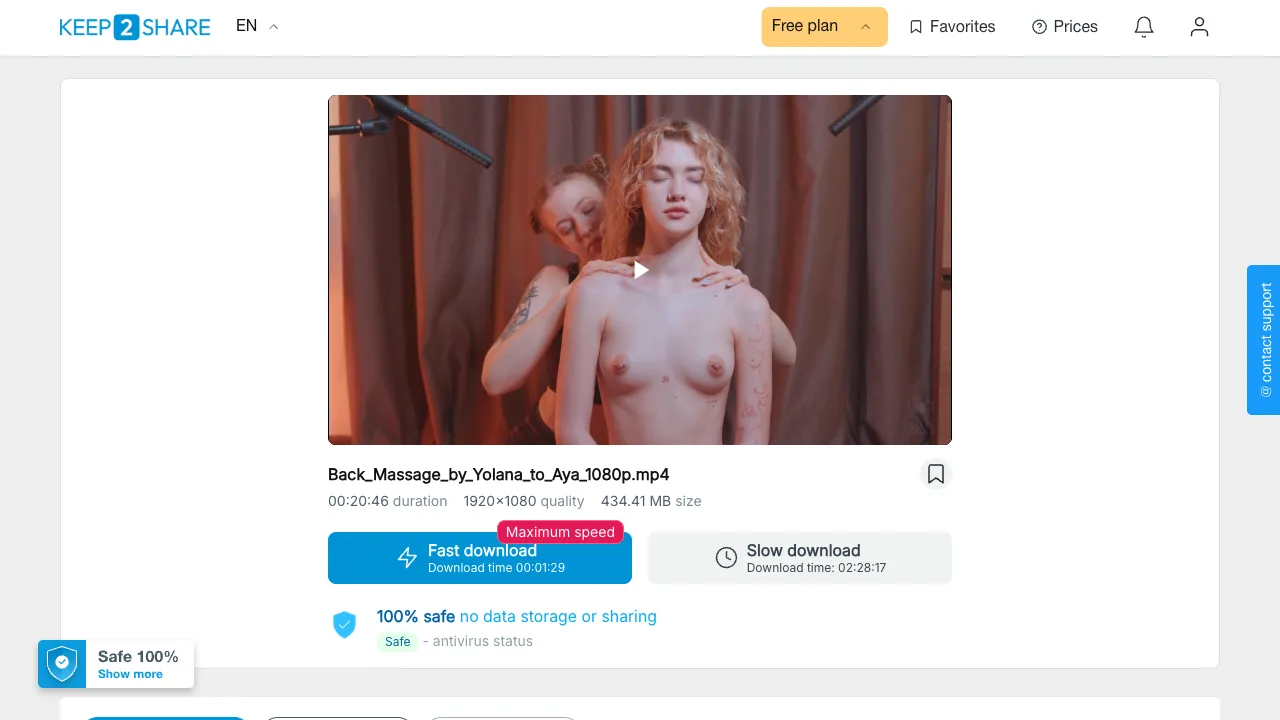Viewport: 1280px width, 720px height.
Task: Expand the EN language selector
Action: (x=257, y=26)
